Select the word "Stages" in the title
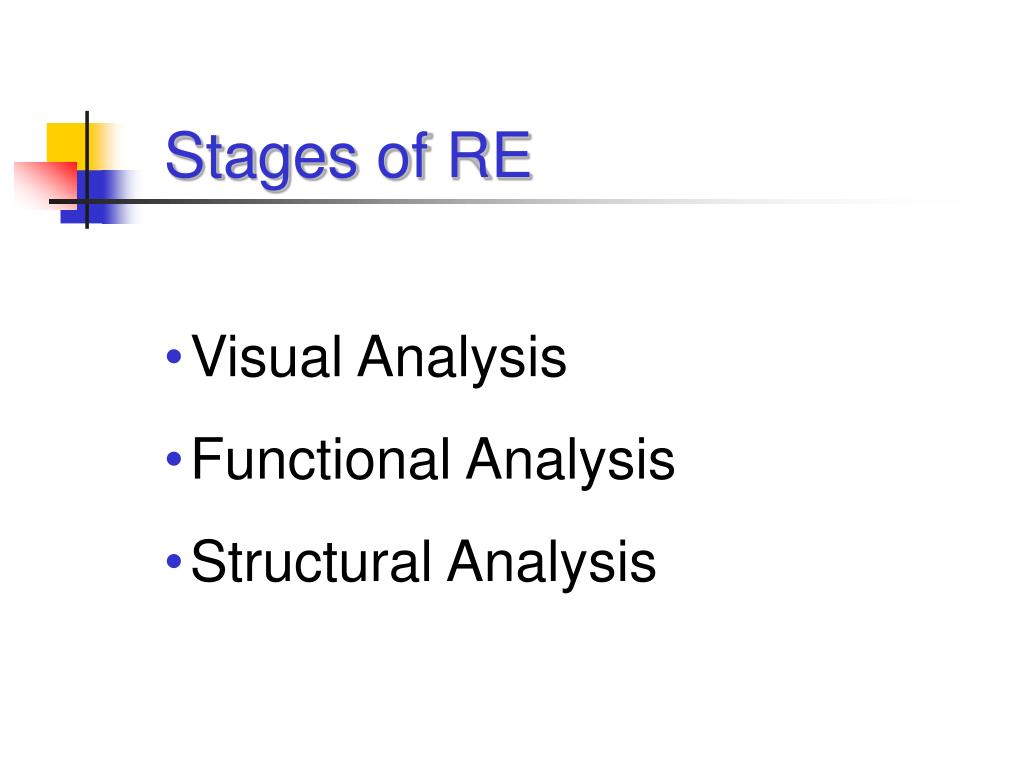The height and width of the screenshot is (768, 1024). (x=261, y=159)
